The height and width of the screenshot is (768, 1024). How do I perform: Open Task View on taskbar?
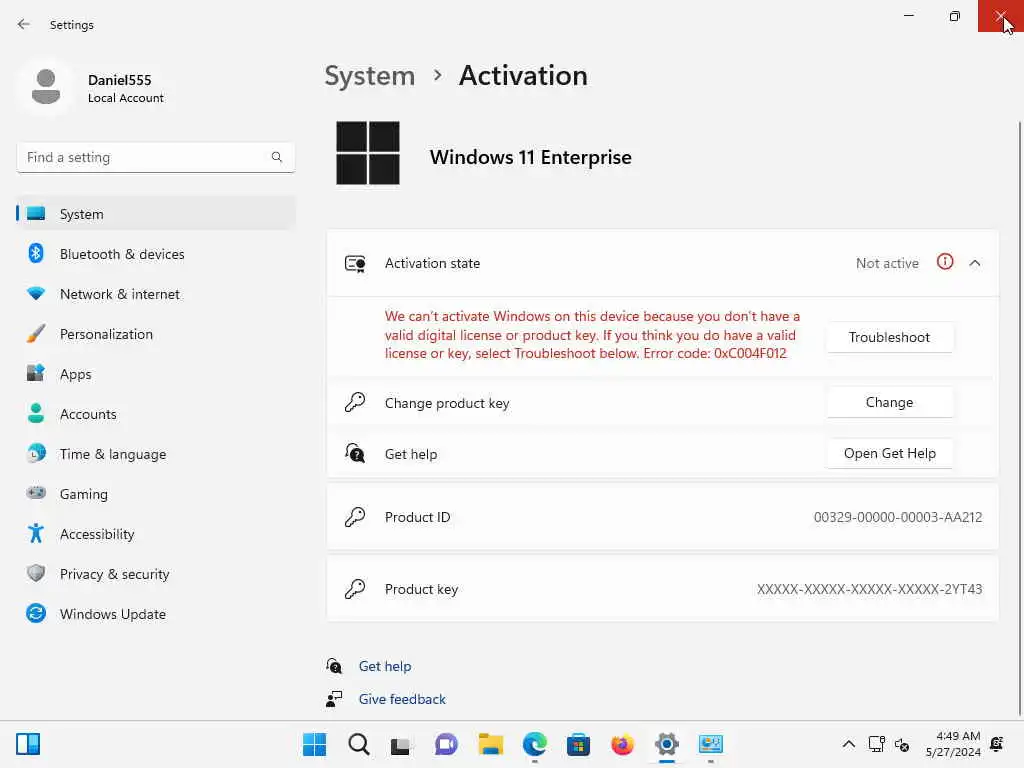point(400,744)
